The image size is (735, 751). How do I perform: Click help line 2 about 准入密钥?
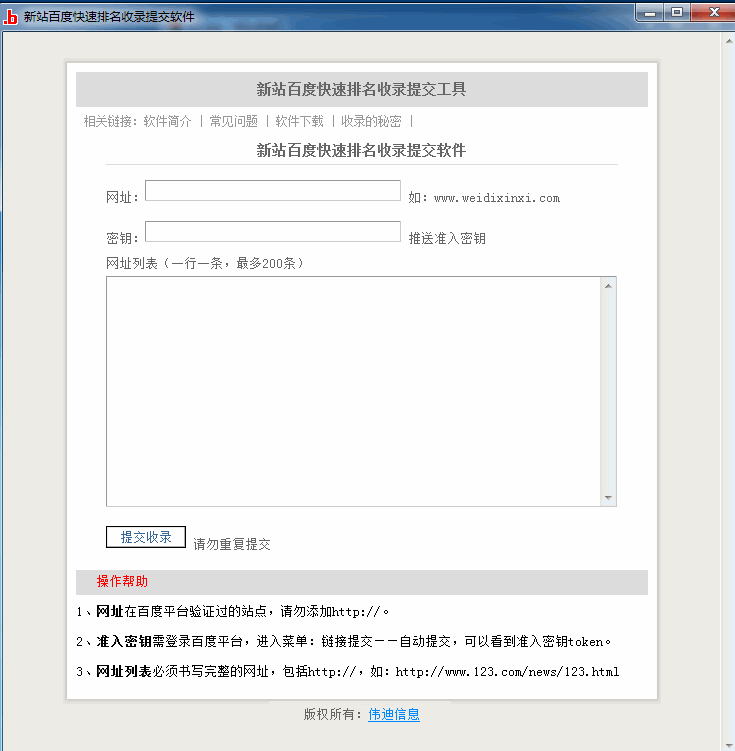click(x=344, y=641)
